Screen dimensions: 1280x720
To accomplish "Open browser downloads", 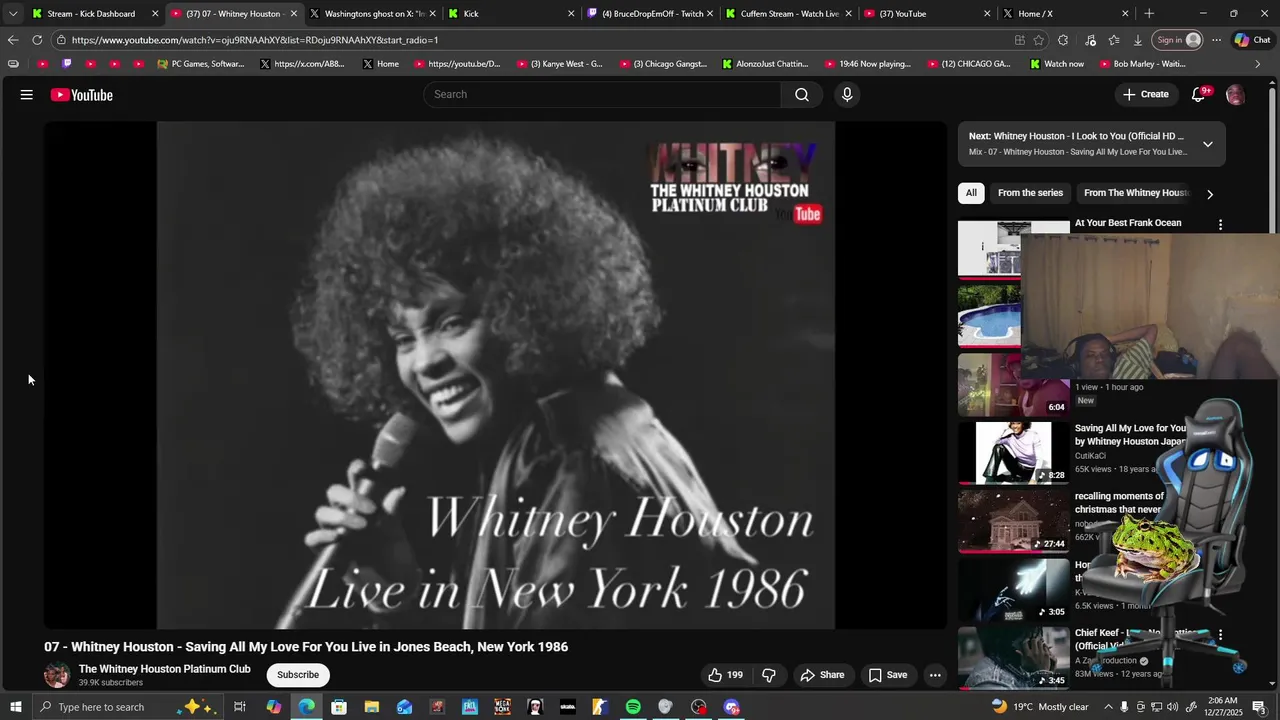I will click(1138, 40).
